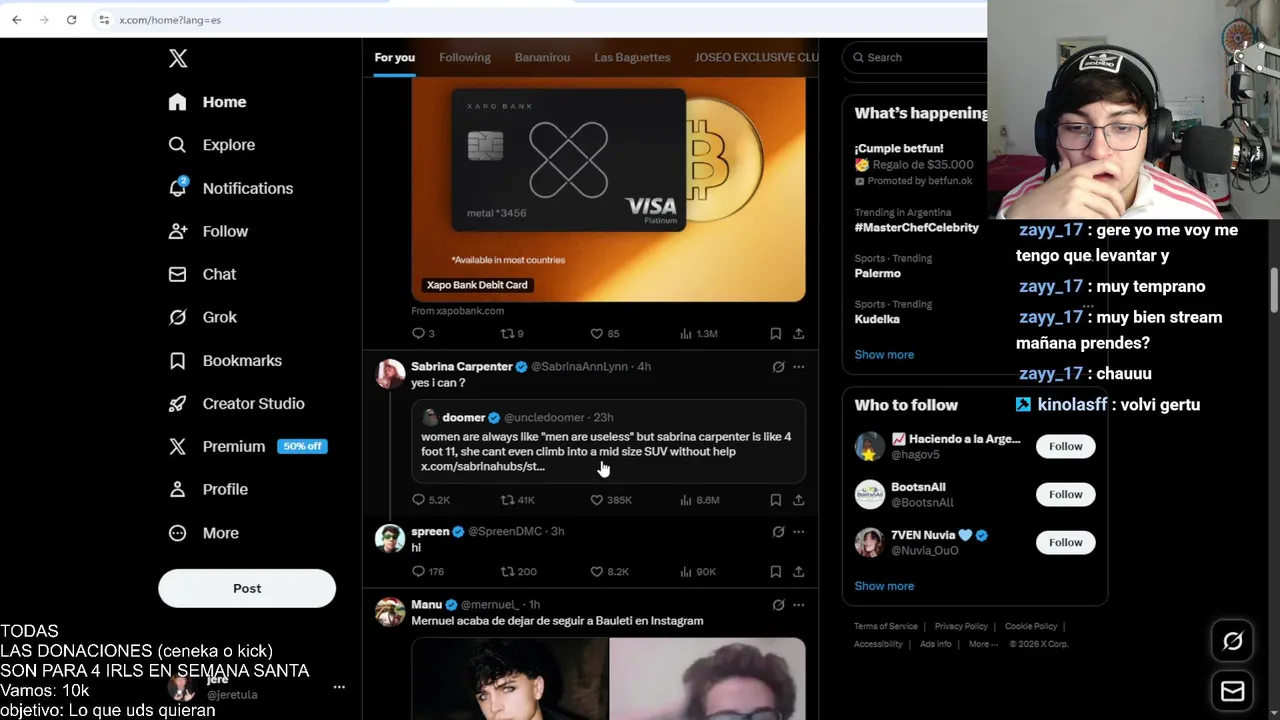Reply to Sabrina Carpenter's post
Screen dimensions: 1280x720
[x=430, y=499]
